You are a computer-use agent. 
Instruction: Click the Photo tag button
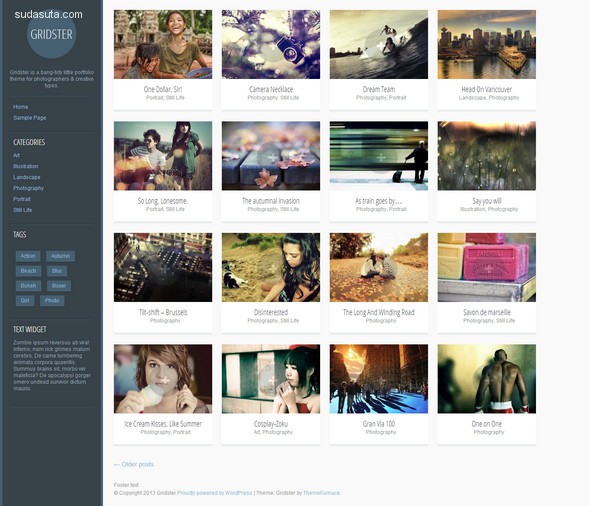pyautogui.click(x=52, y=301)
